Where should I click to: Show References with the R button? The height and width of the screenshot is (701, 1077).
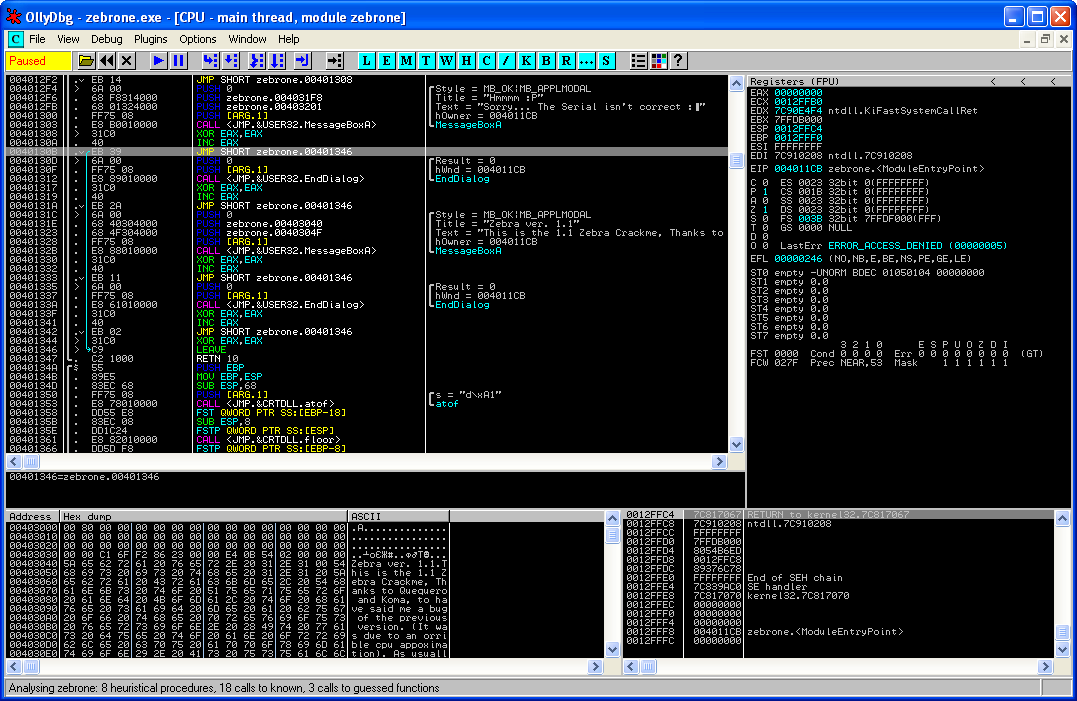(566, 60)
